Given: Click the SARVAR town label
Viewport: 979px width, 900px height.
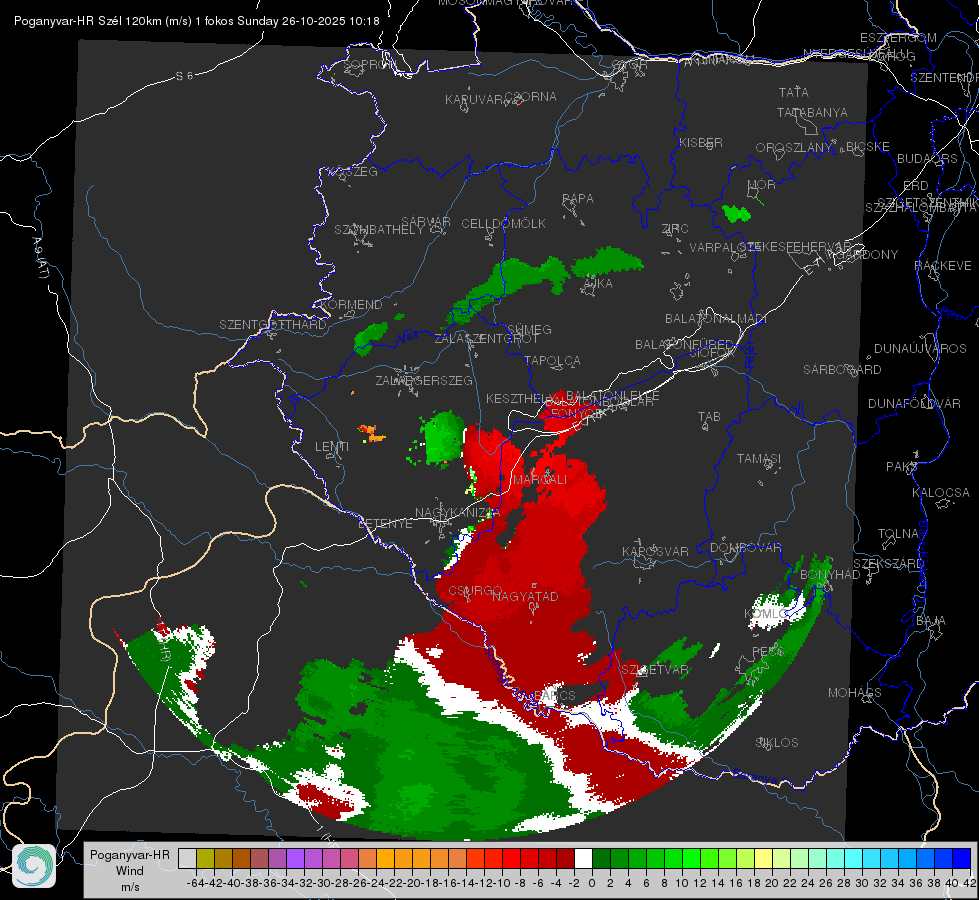Looking at the screenshot, I should (426, 222).
